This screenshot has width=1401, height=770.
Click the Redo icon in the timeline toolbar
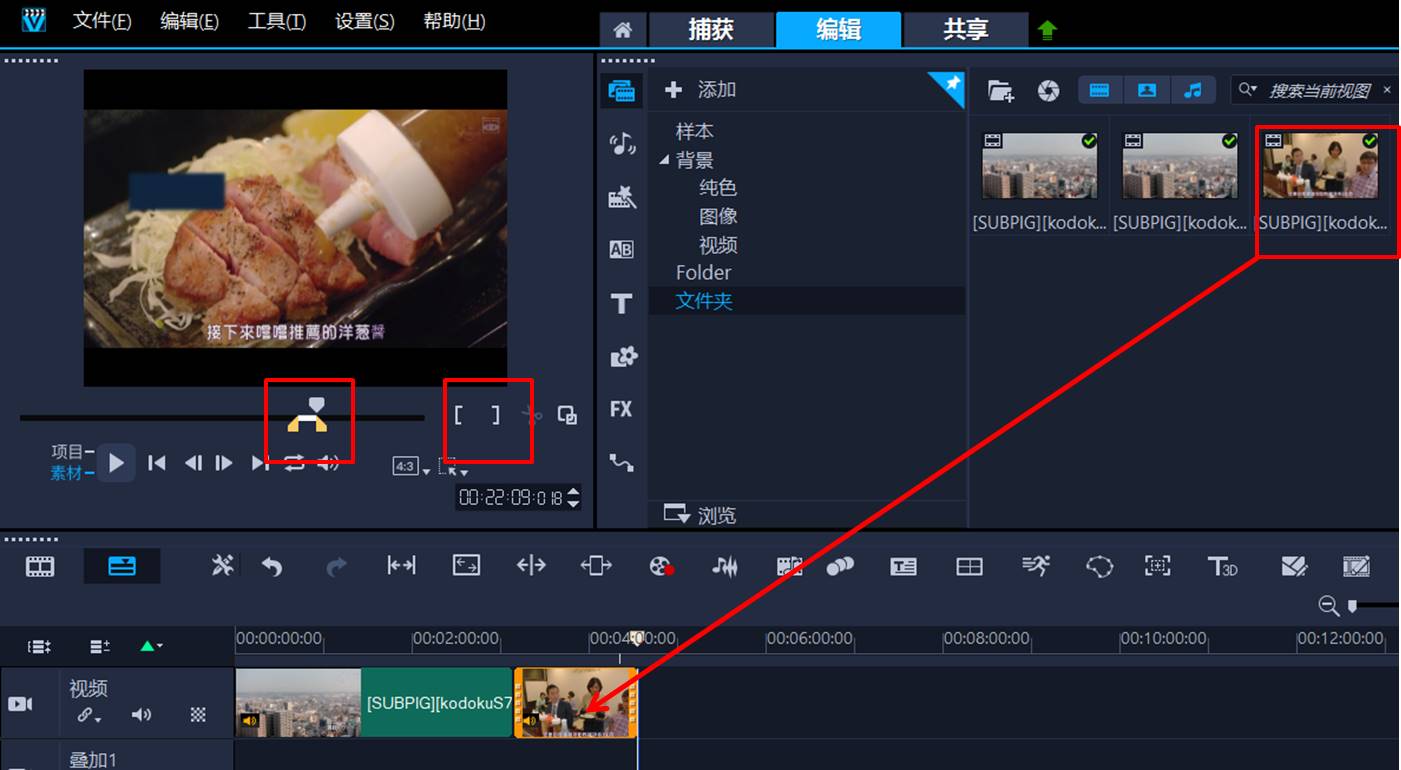tap(336, 565)
